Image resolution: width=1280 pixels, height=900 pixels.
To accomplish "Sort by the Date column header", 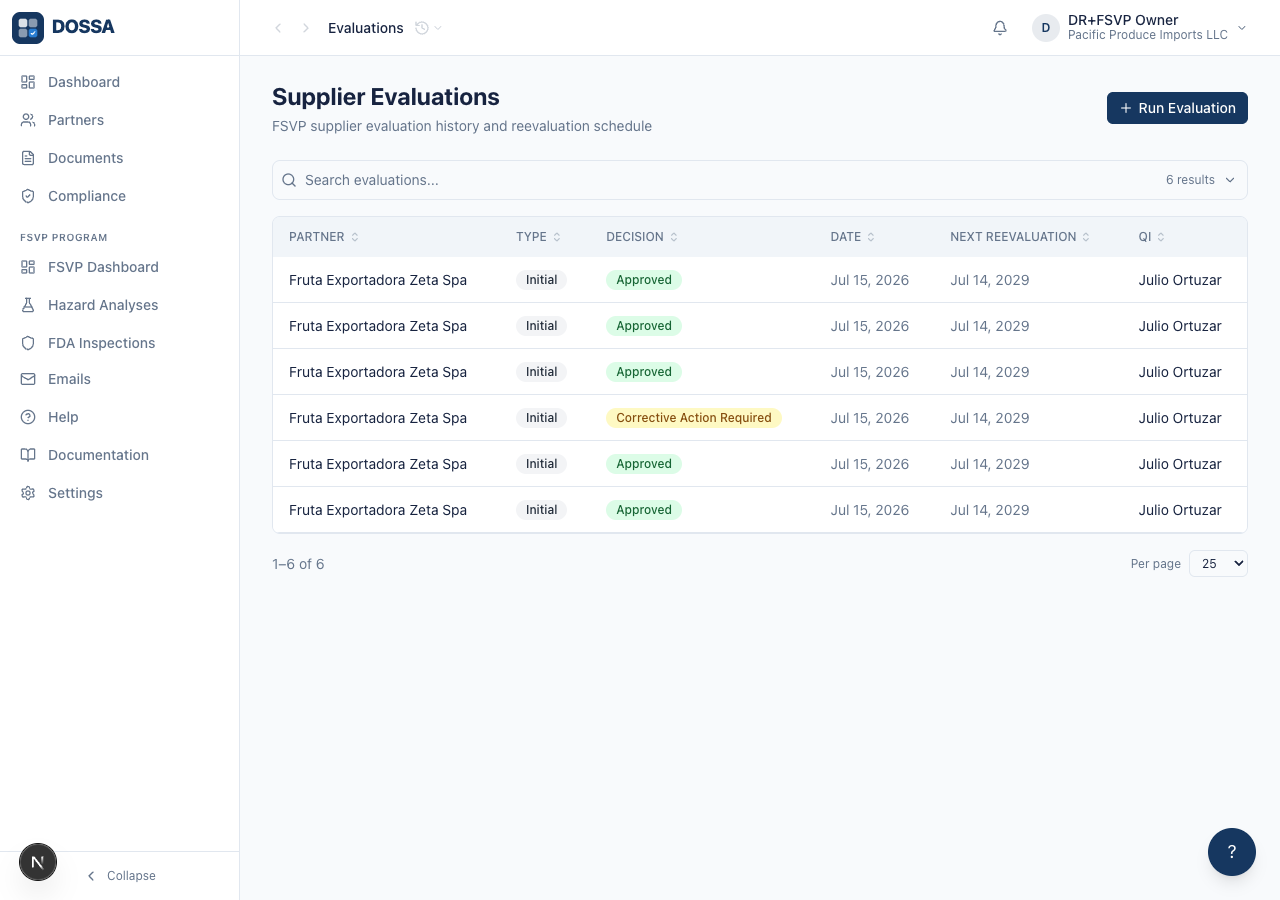I will 853,237.
